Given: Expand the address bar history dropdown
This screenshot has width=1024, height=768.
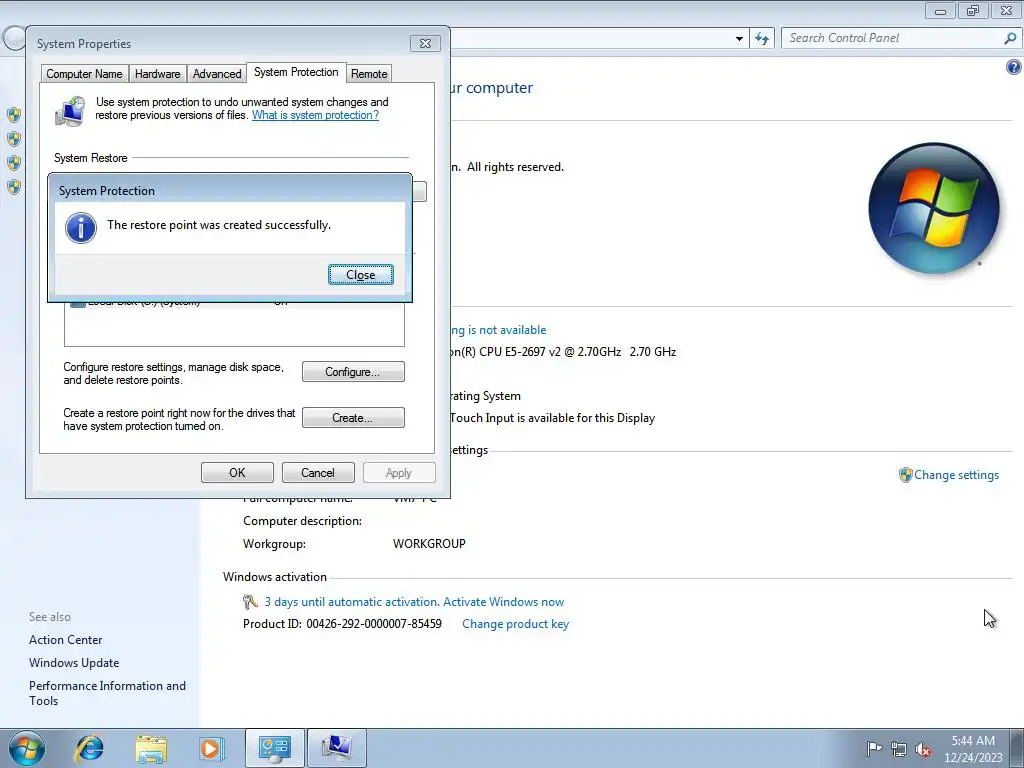Looking at the screenshot, I should 739,39.
